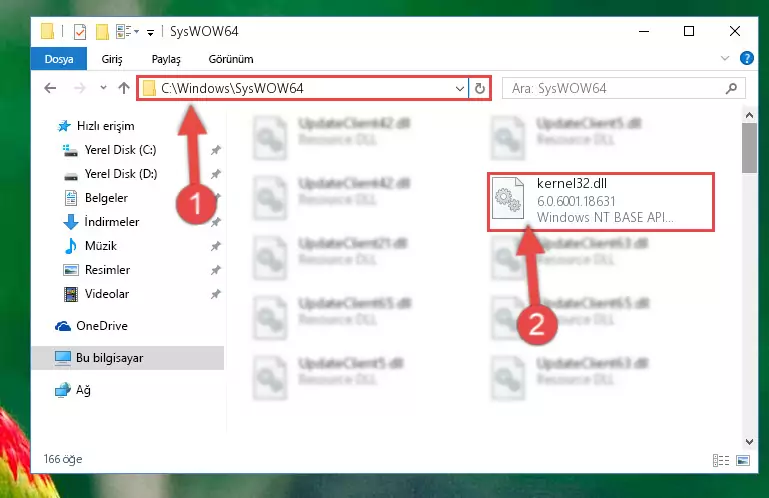Click the pin icon beside Müzik
The height and width of the screenshot is (498, 769).
tap(215, 246)
